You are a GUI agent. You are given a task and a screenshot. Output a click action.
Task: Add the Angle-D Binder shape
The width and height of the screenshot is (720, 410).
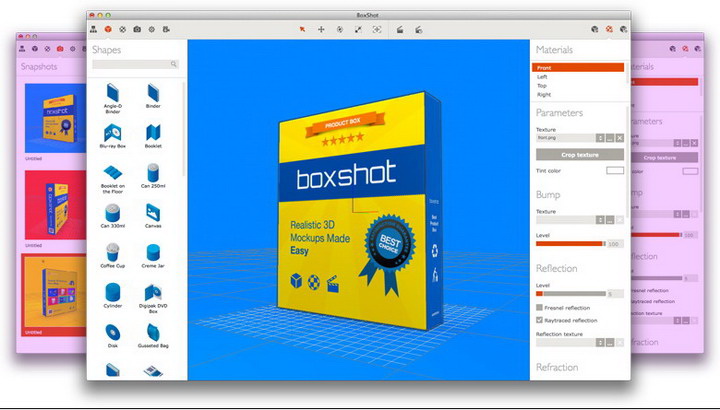click(112, 98)
